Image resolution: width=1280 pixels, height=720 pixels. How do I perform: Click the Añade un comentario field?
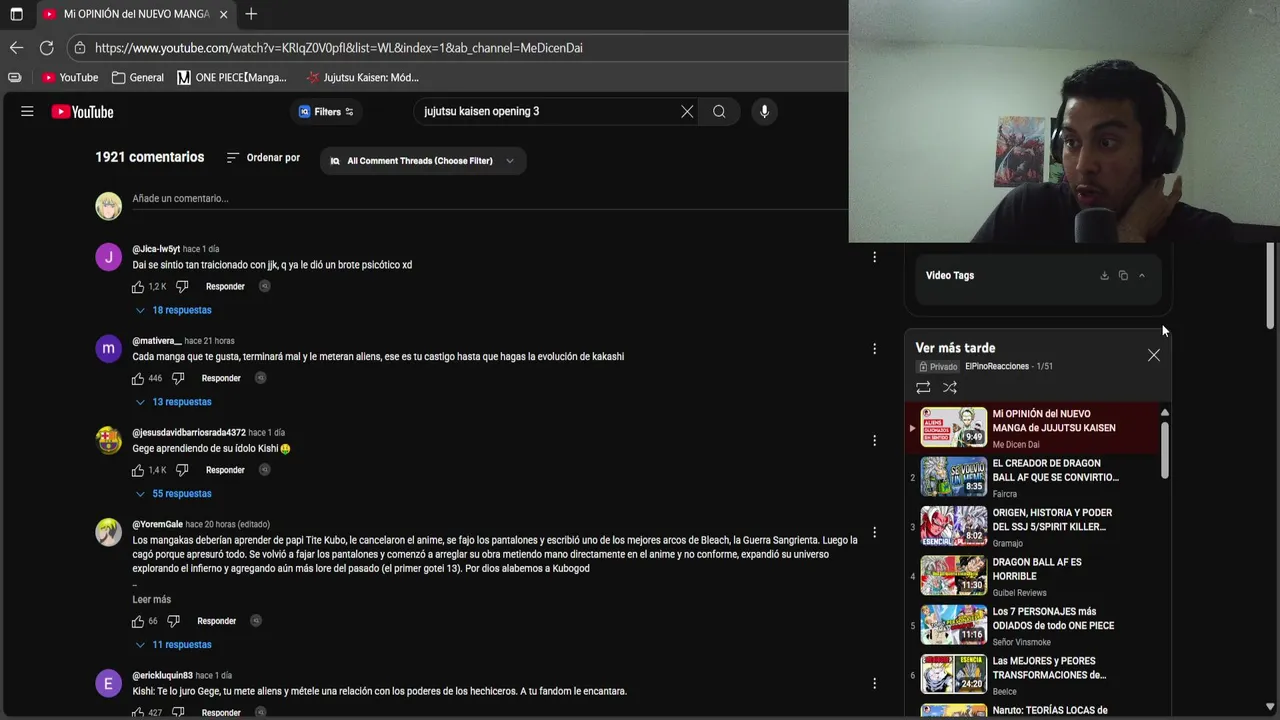490,199
